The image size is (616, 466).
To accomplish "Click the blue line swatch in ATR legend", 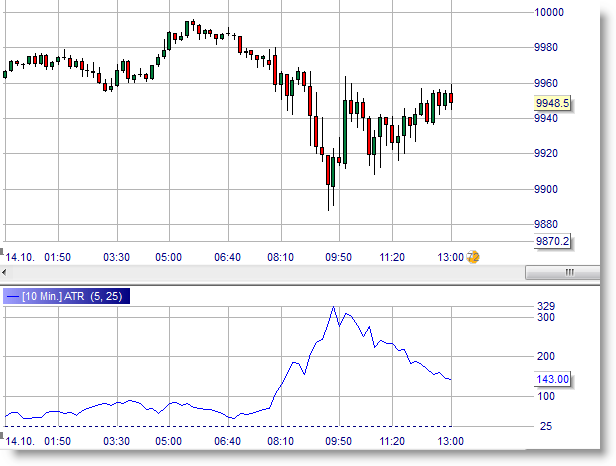I will pos(12,296).
